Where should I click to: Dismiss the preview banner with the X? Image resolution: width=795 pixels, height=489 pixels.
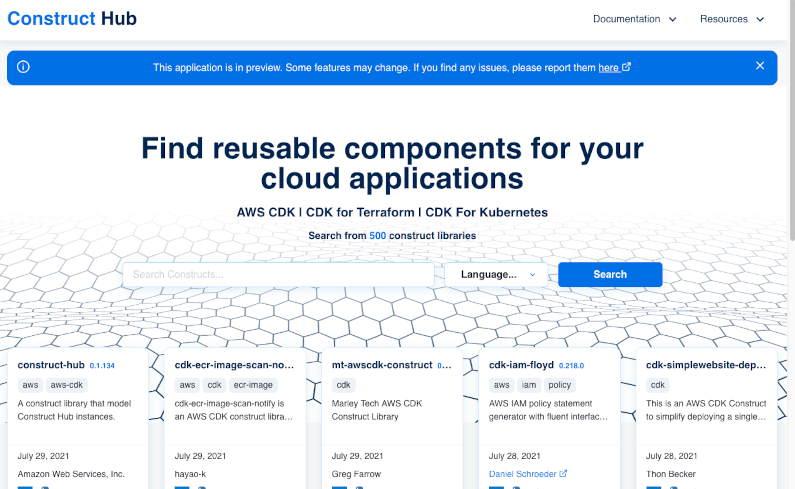[x=760, y=65]
